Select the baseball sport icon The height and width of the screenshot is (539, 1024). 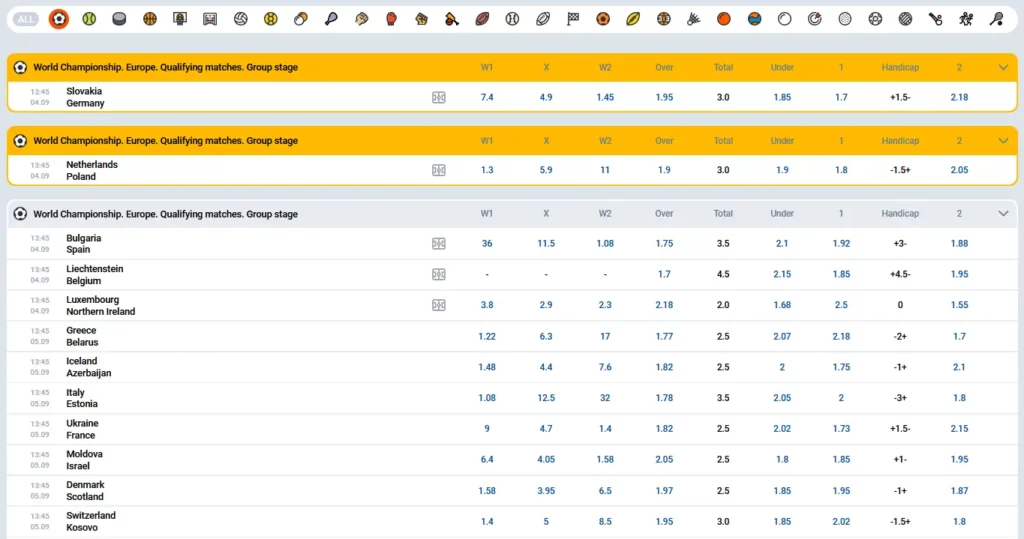click(x=512, y=19)
